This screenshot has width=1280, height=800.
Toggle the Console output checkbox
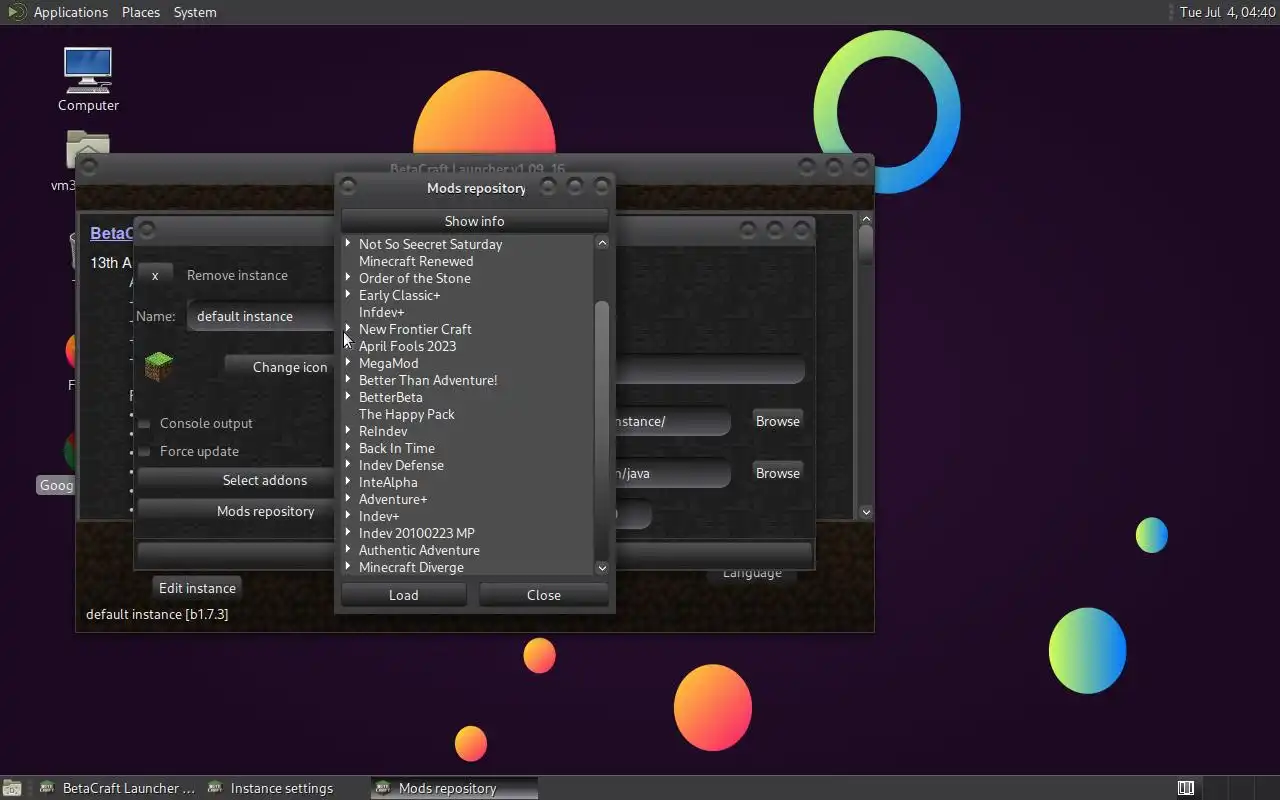(144, 424)
